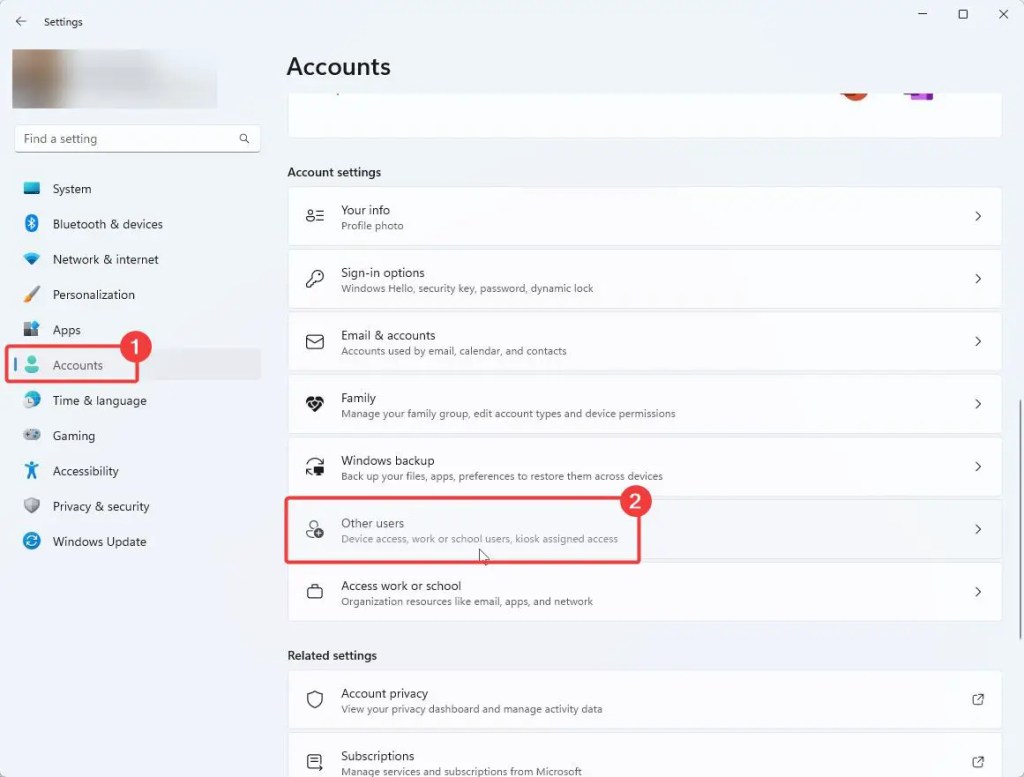
Task: Expand the Other users chevron
Action: click(978, 530)
